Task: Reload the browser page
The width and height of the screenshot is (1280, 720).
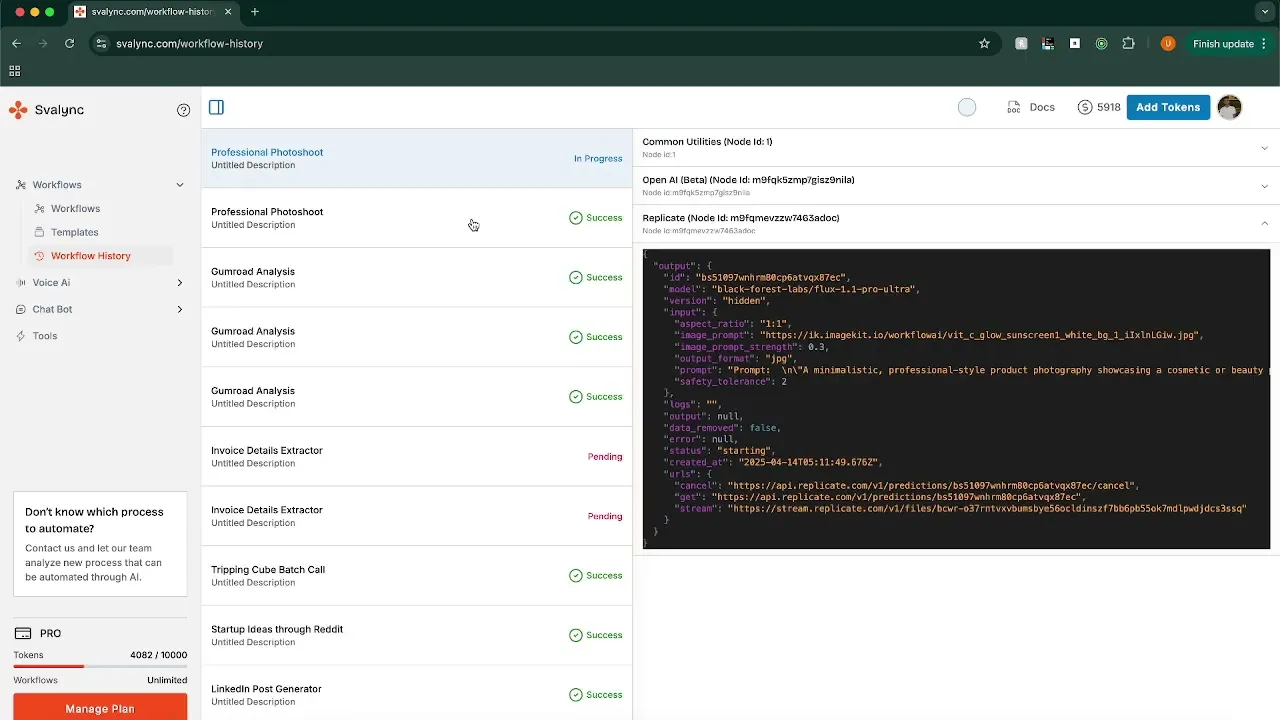Action: [x=69, y=44]
